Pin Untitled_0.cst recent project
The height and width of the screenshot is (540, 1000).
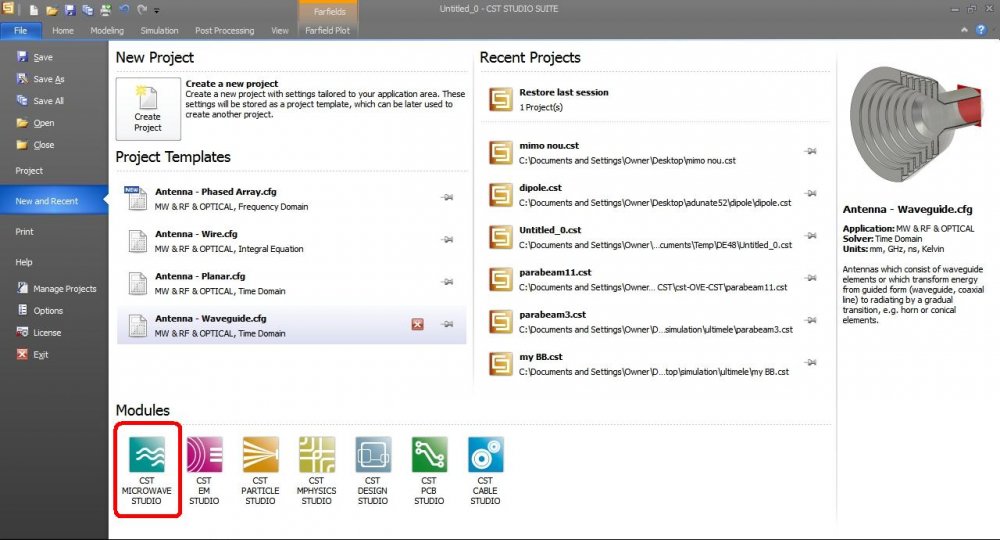click(811, 235)
